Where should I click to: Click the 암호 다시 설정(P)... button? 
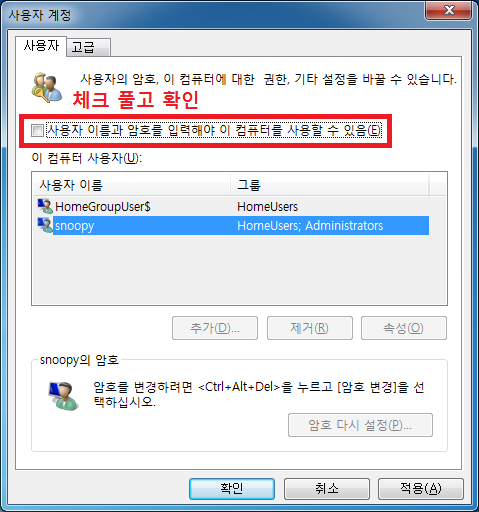[360, 425]
